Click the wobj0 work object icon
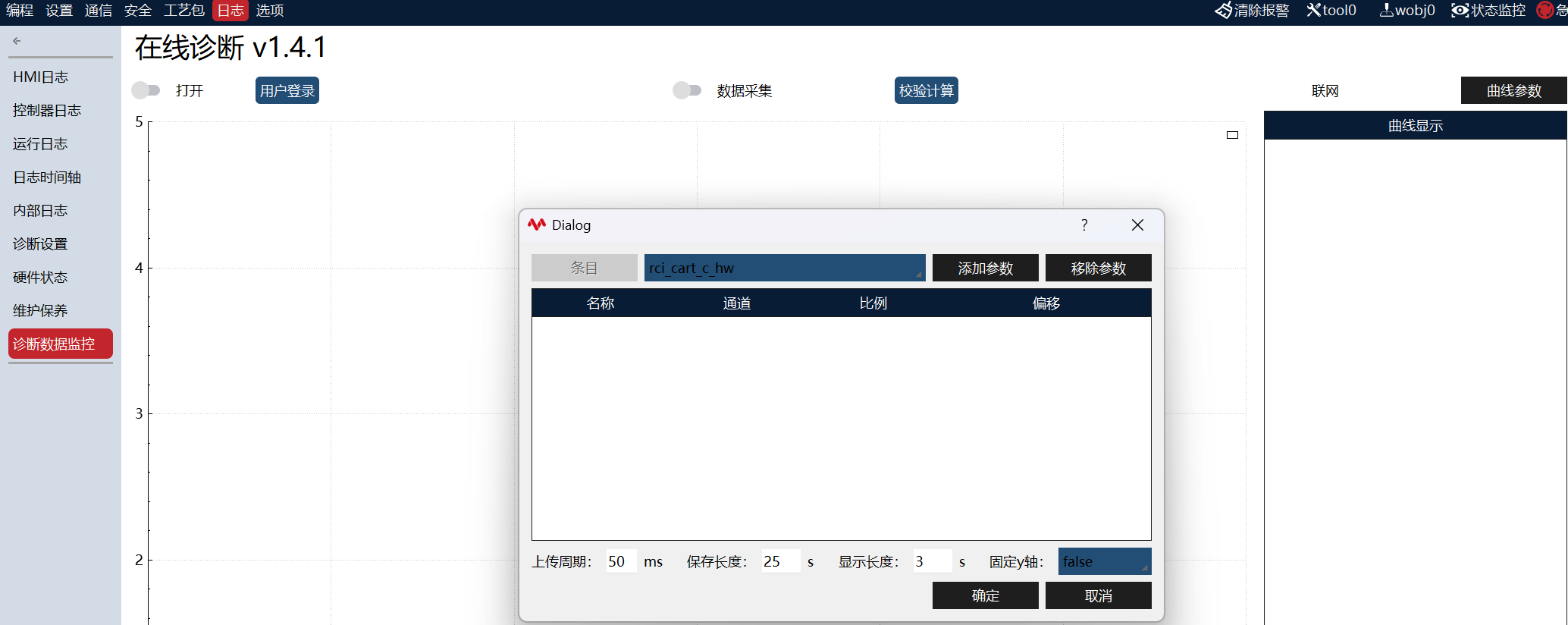 pyautogui.click(x=1386, y=10)
